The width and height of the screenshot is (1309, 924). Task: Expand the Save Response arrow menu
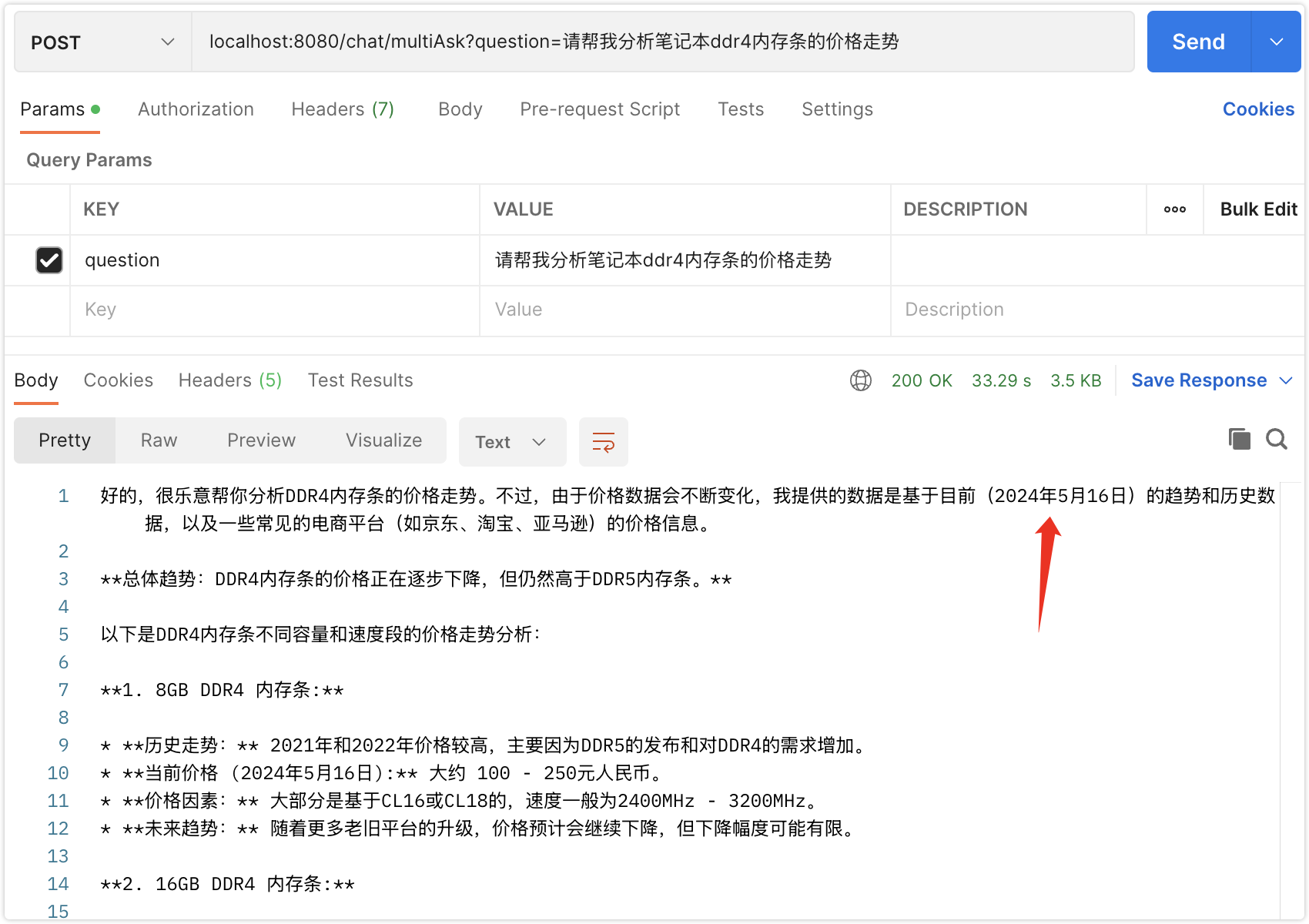pyautogui.click(x=1286, y=380)
